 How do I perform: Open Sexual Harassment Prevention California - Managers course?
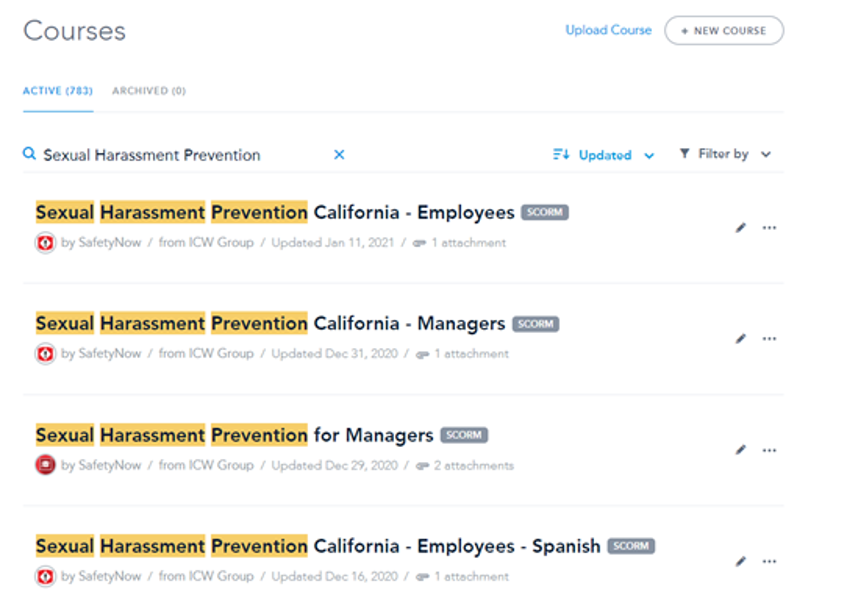pos(270,324)
